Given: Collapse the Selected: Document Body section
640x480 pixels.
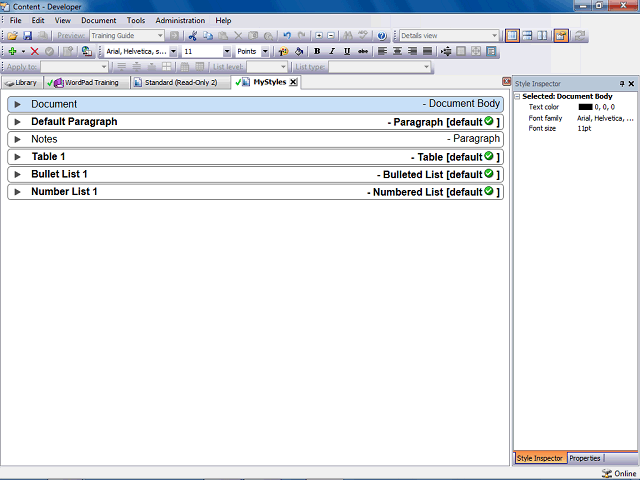Looking at the screenshot, I should (x=518, y=97).
